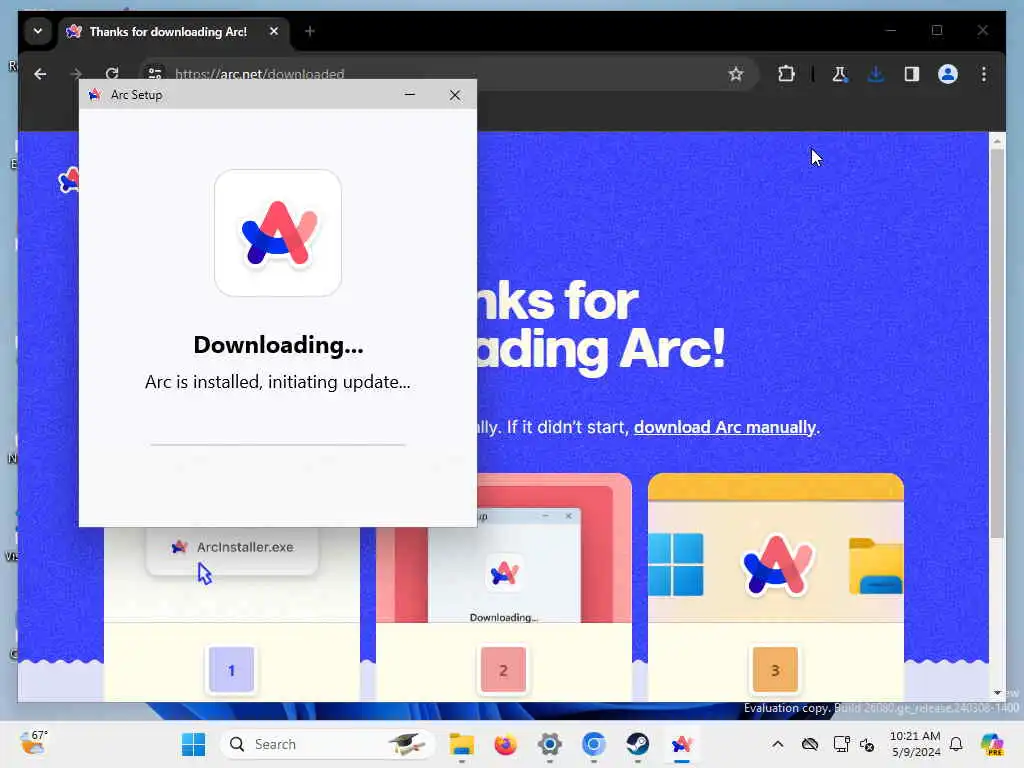Click the muted volume tray icon
Screen dimensions: 1024x768
(867, 744)
